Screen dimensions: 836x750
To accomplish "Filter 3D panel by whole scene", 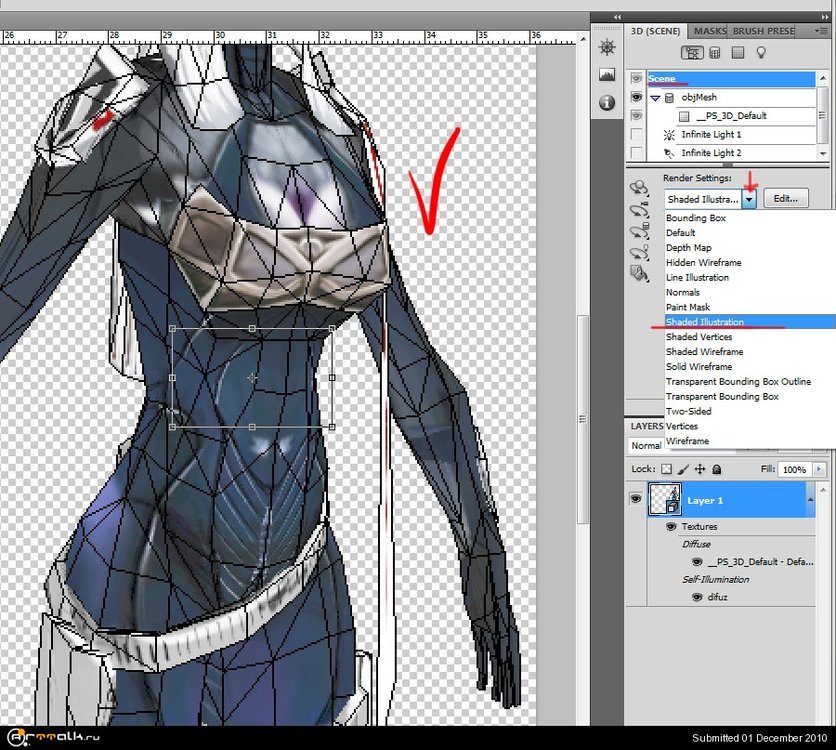I will [692, 53].
